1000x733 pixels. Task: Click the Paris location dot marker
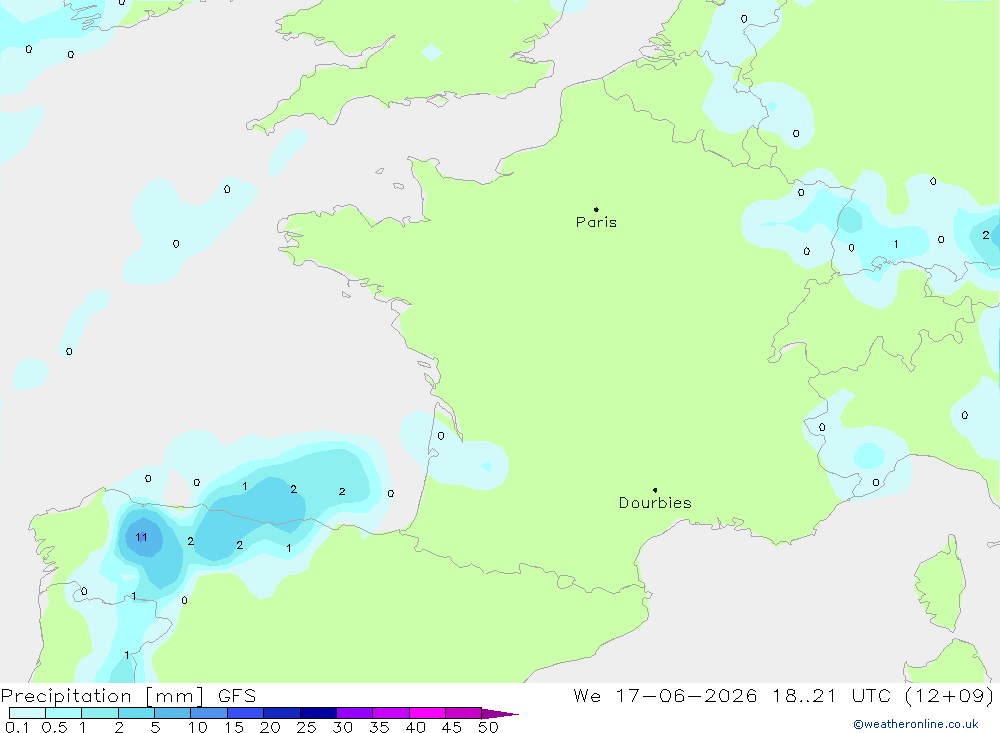pos(596,209)
